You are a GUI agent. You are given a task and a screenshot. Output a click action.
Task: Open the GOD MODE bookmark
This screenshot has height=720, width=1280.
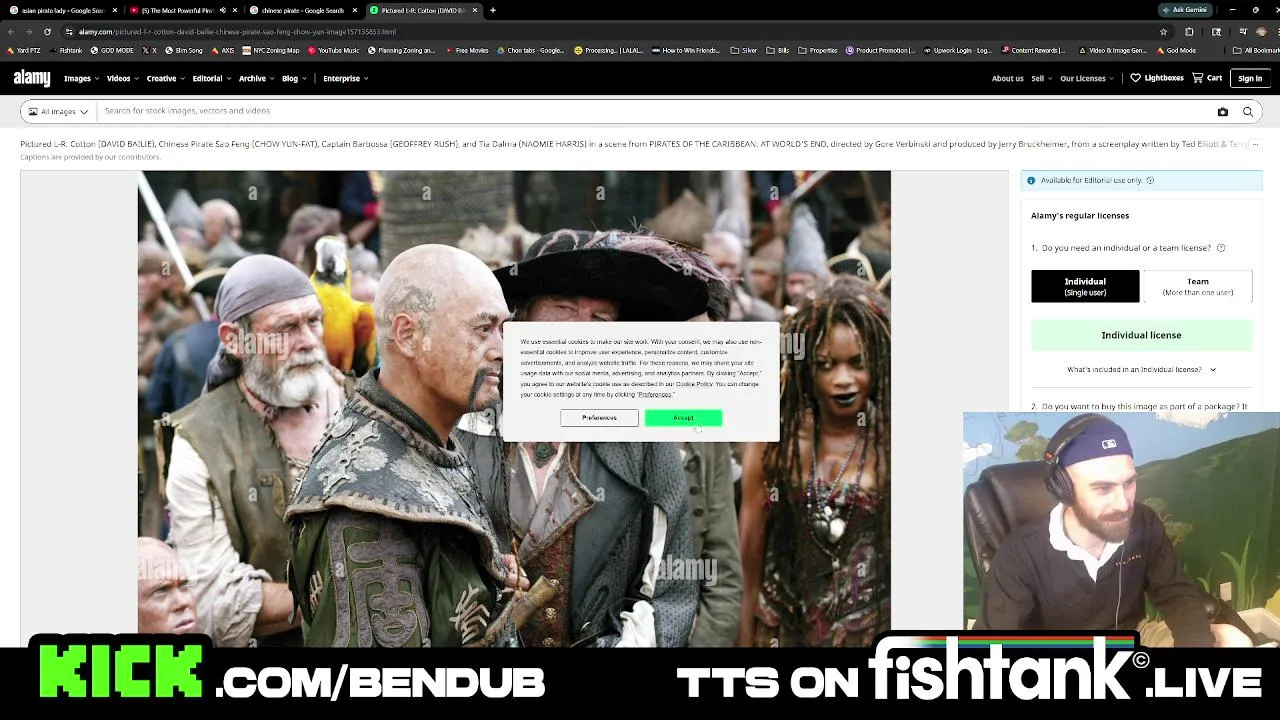coord(112,50)
